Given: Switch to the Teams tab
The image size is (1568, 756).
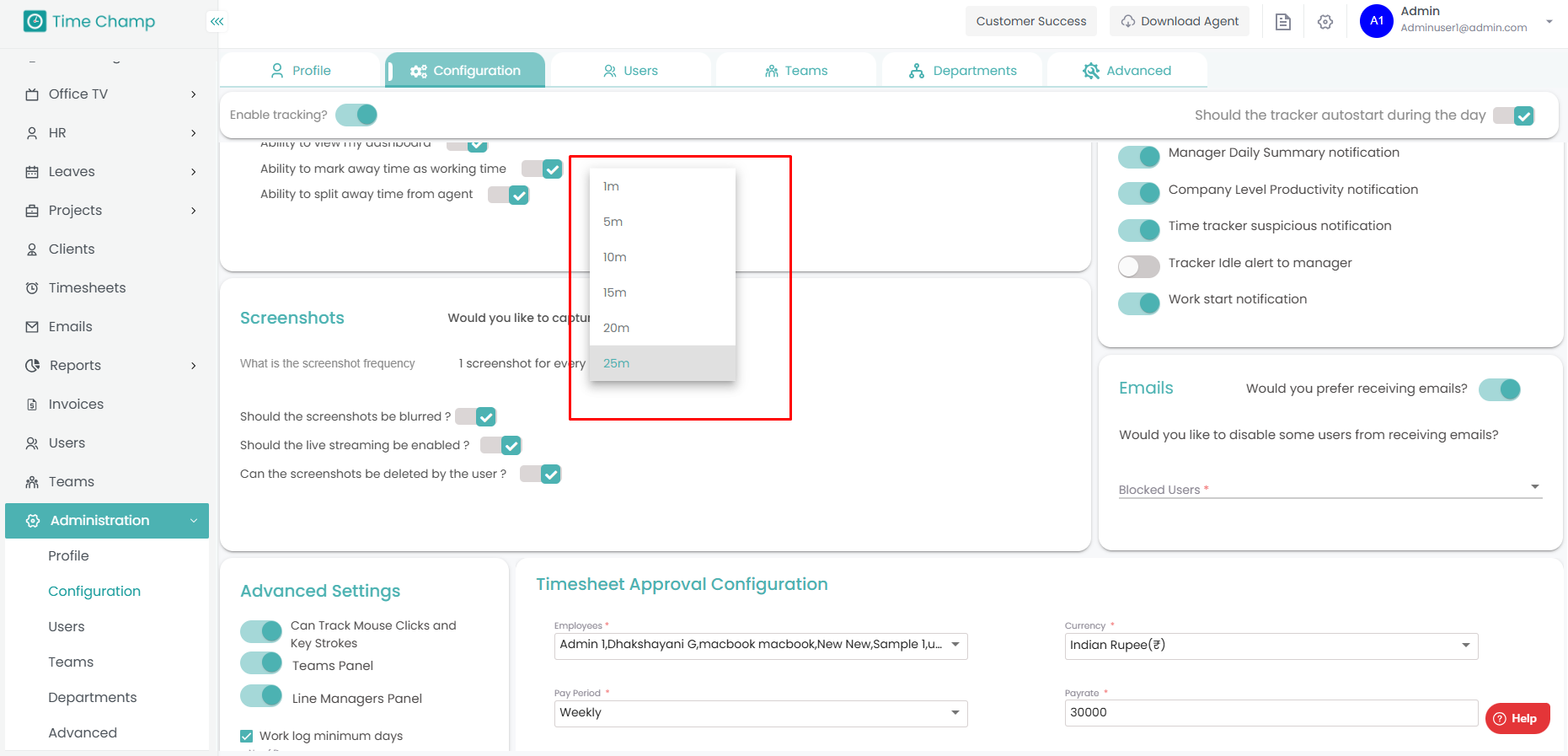Looking at the screenshot, I should 796,70.
